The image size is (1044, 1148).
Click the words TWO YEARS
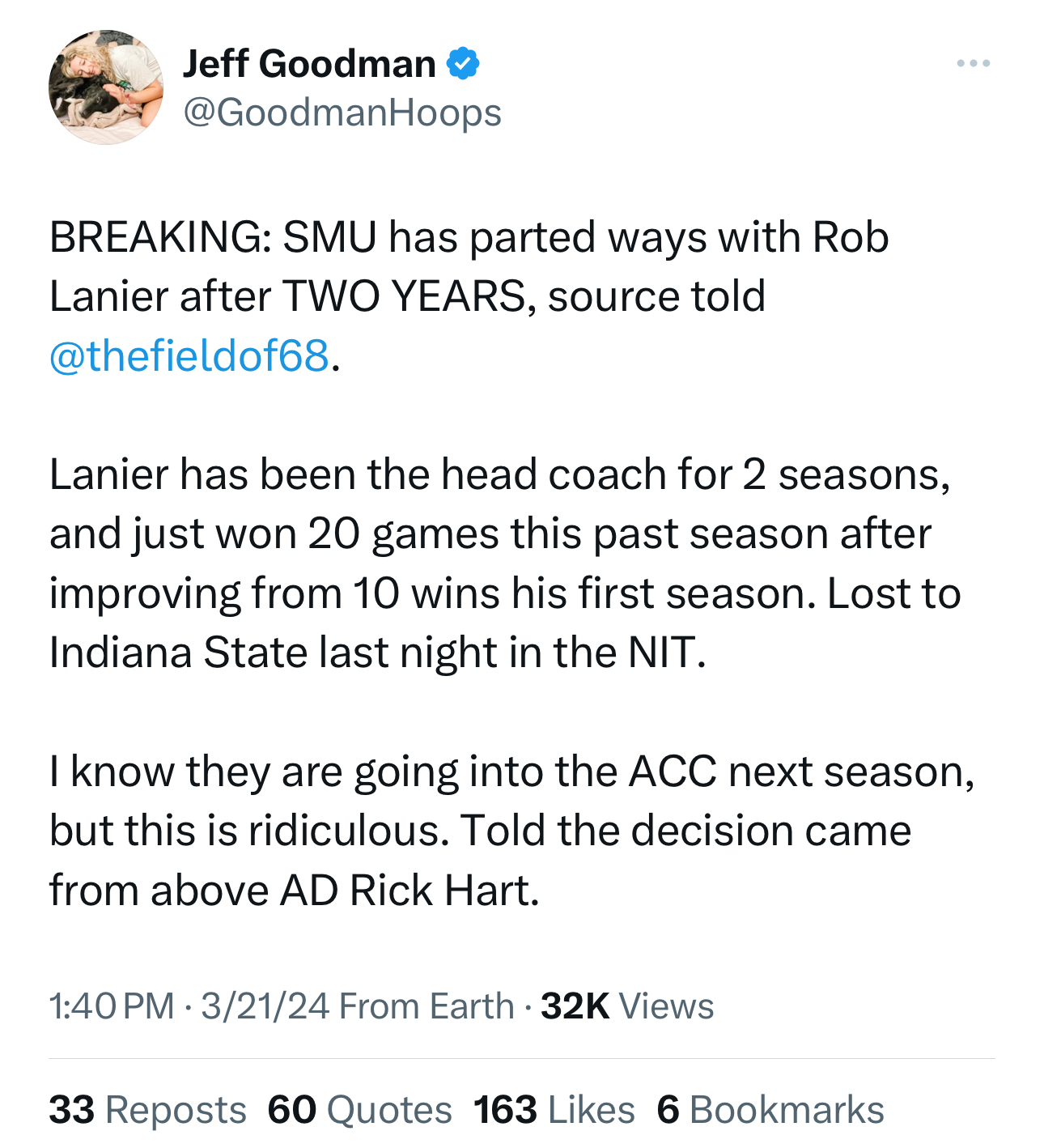[405, 296]
